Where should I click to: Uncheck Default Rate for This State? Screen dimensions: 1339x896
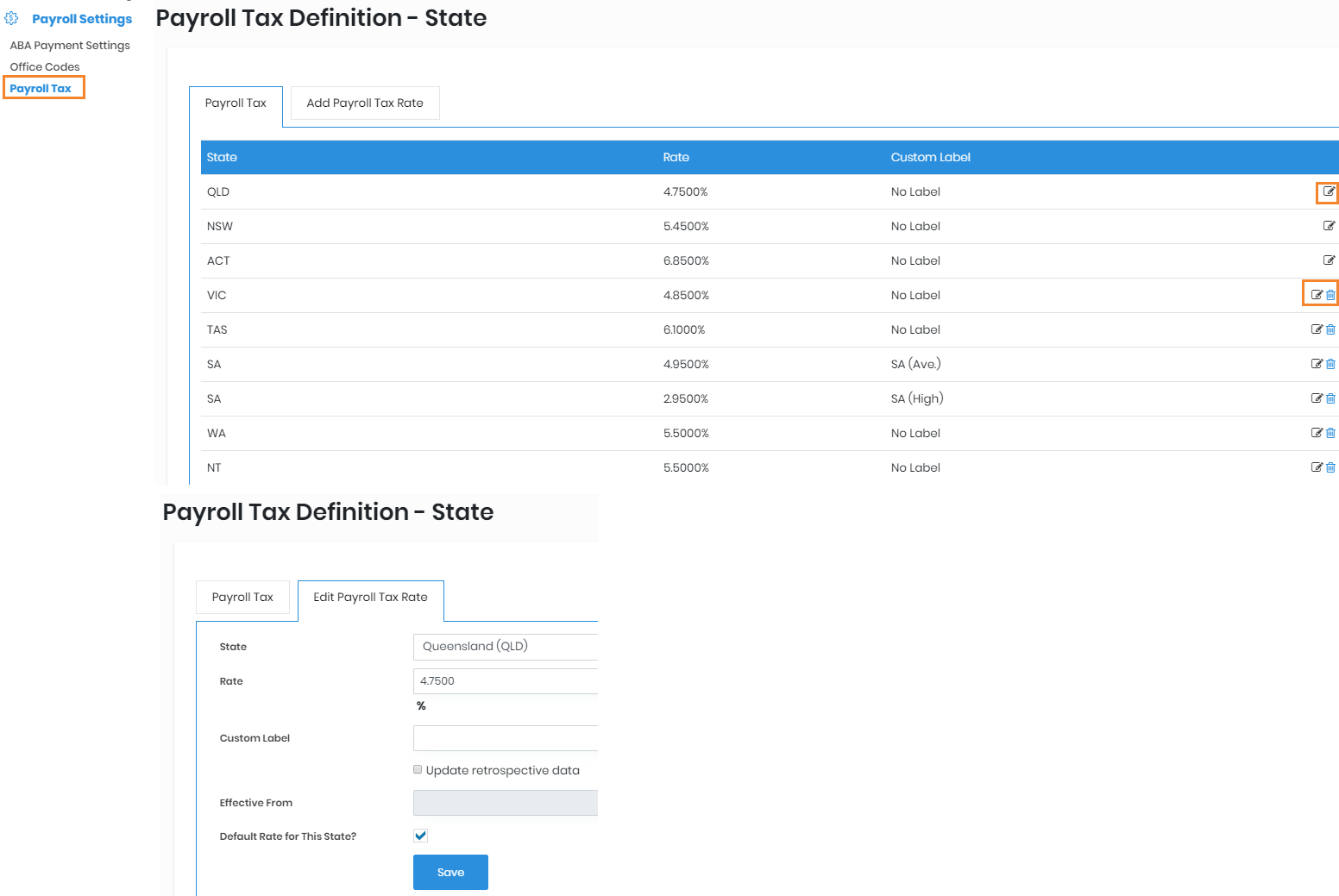click(x=421, y=836)
